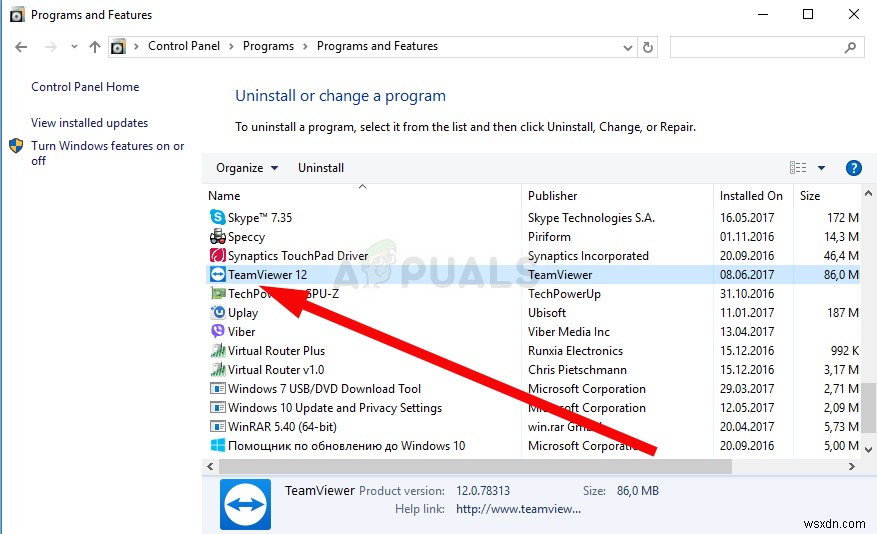Click the Synaptics TouchPad Driver icon
Screen dimensions: 877x534
(x=218, y=256)
